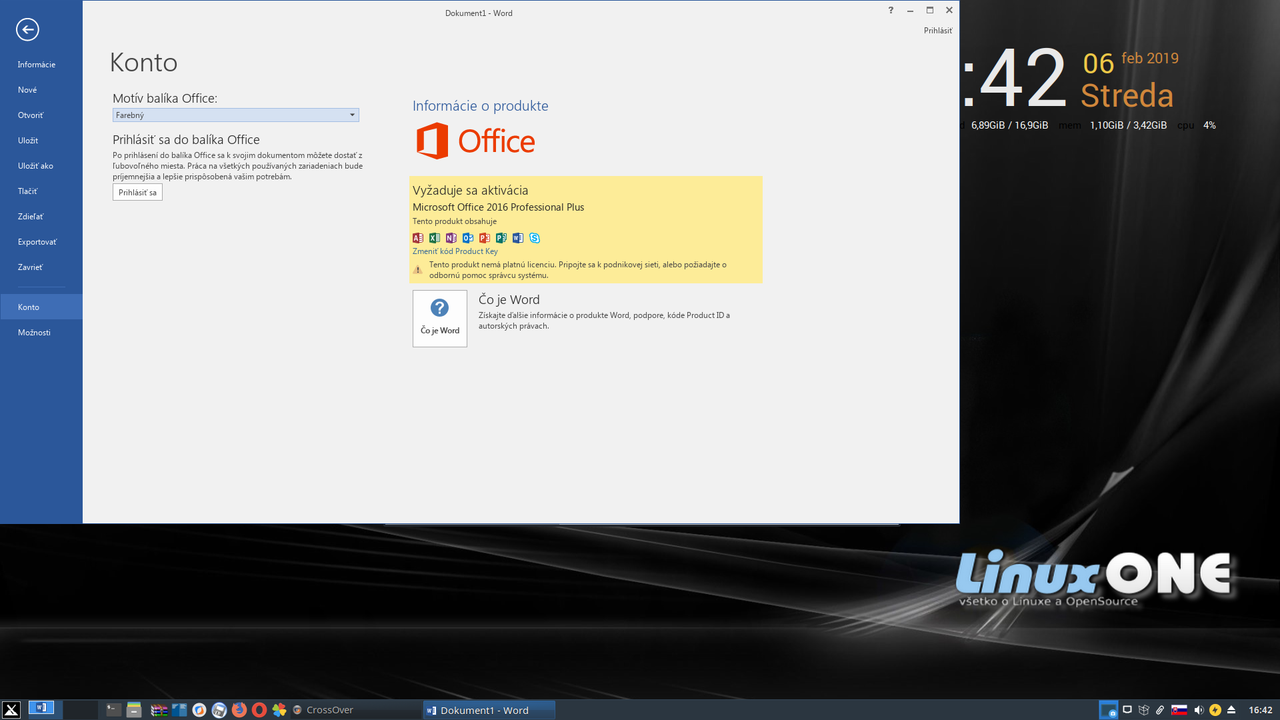Click the Word window thumbnail in taskbar pager
Screen dimensions: 1280x720
click(x=41, y=709)
